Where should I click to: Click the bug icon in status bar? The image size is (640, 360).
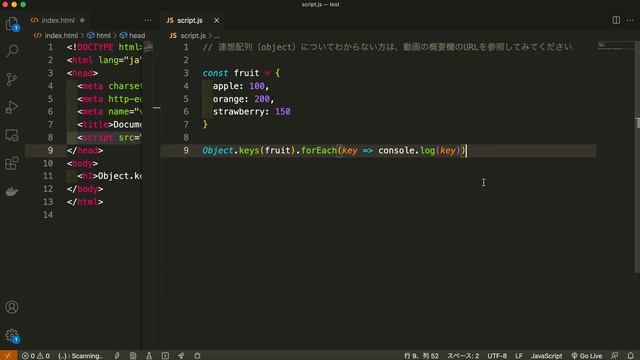point(198,356)
